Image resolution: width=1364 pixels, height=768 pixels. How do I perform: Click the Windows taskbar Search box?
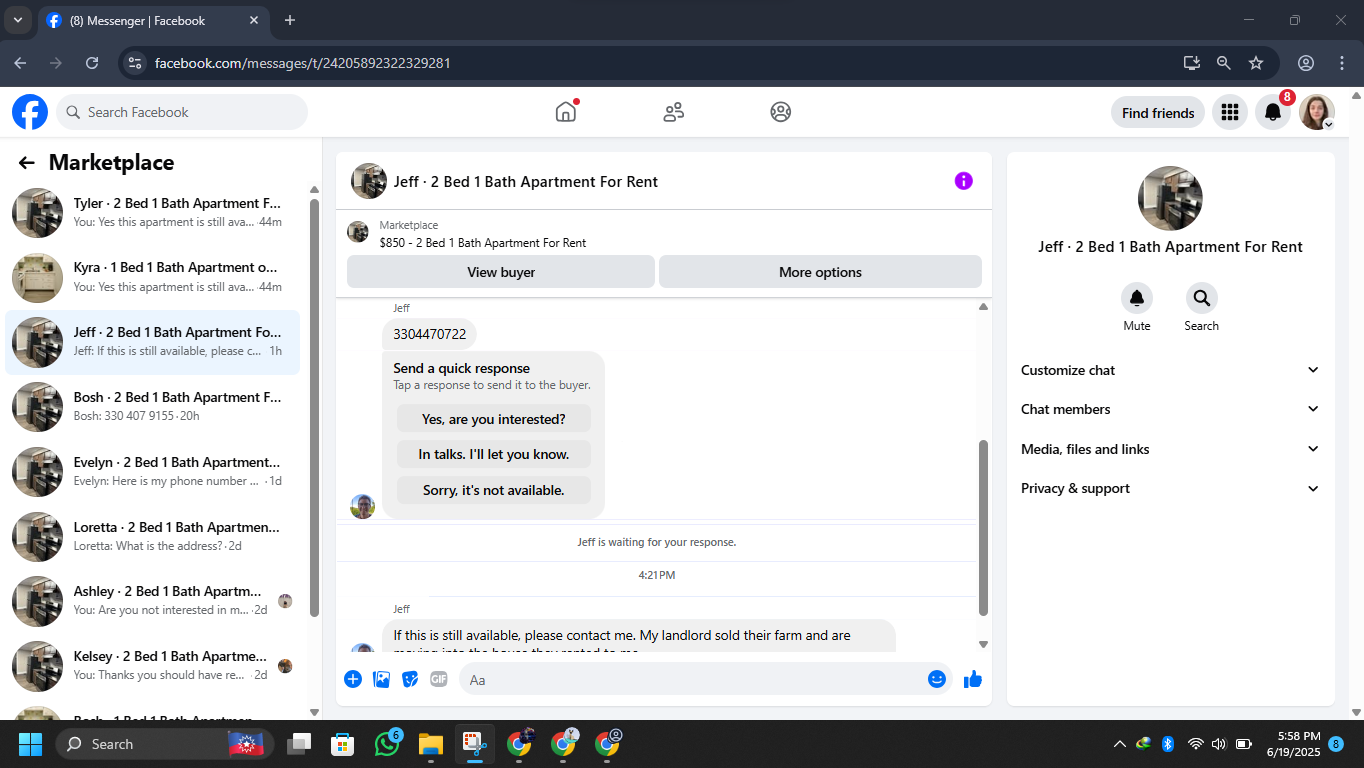tap(165, 744)
